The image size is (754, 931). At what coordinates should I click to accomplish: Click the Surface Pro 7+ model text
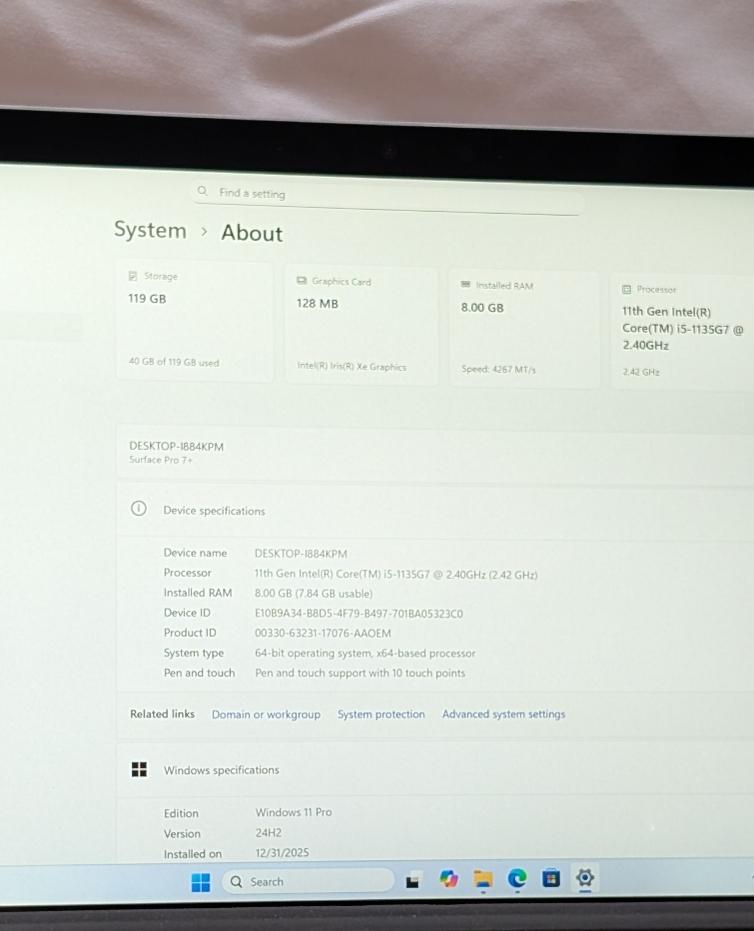click(x=161, y=460)
